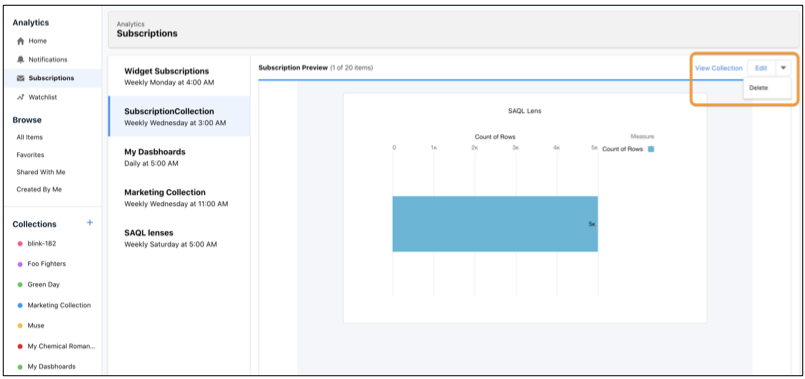Click the Watchlist chart icon
The image size is (805, 379).
tap(21, 97)
